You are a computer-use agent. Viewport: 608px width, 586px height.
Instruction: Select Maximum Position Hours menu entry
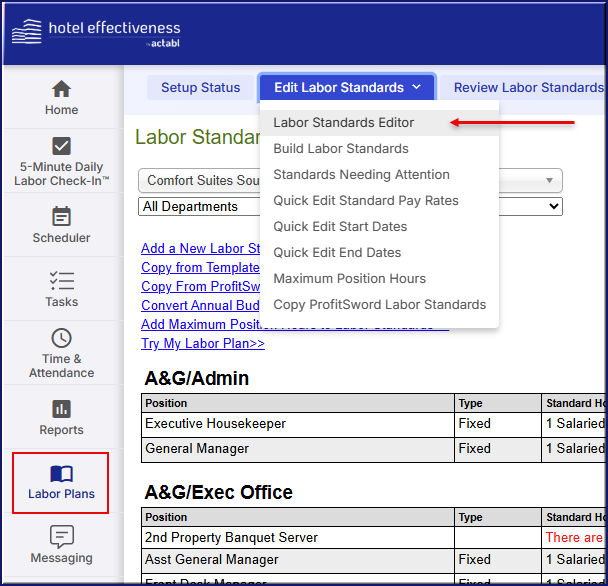click(x=349, y=279)
